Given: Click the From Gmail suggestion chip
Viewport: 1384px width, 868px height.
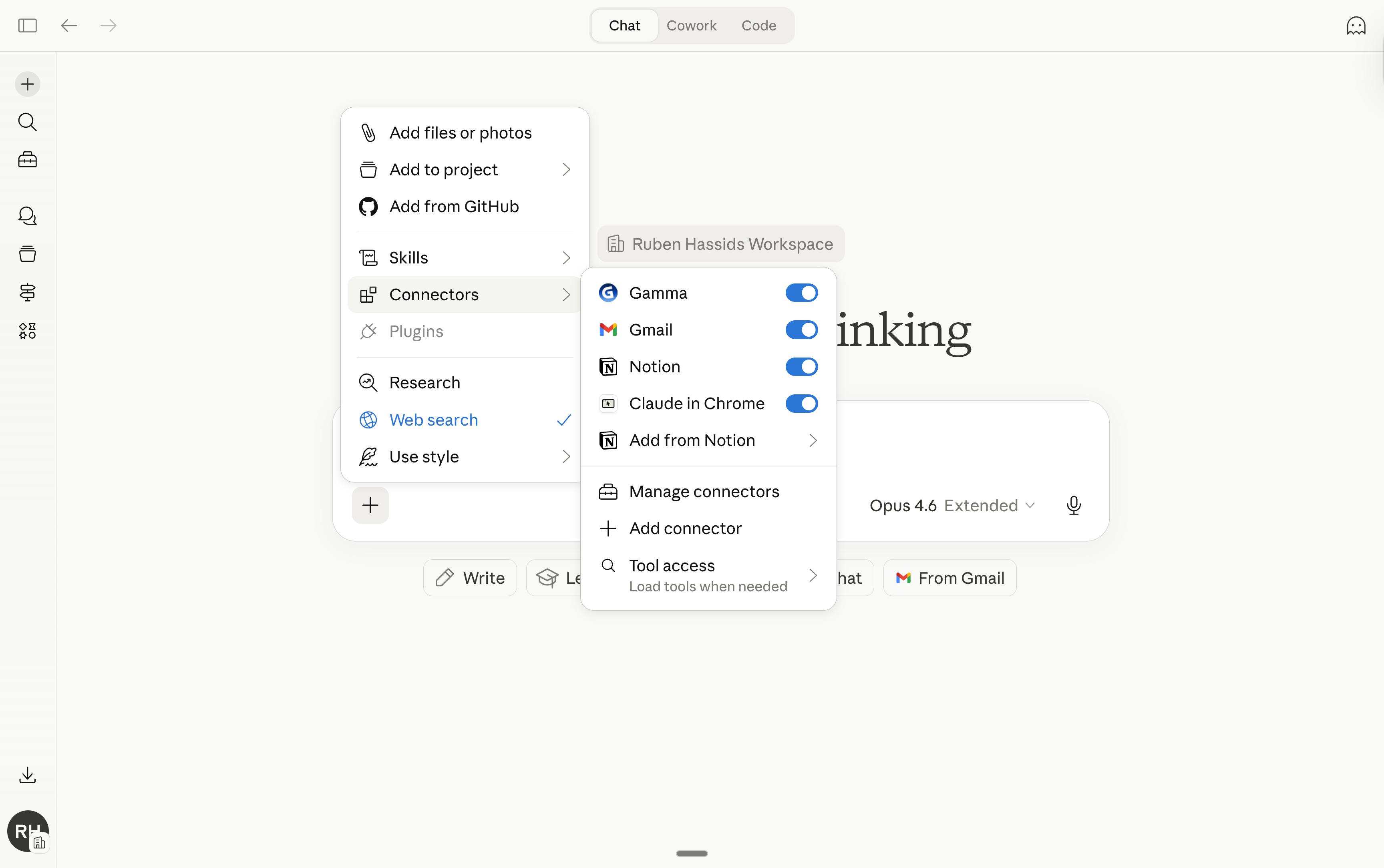Looking at the screenshot, I should pyautogui.click(x=949, y=578).
